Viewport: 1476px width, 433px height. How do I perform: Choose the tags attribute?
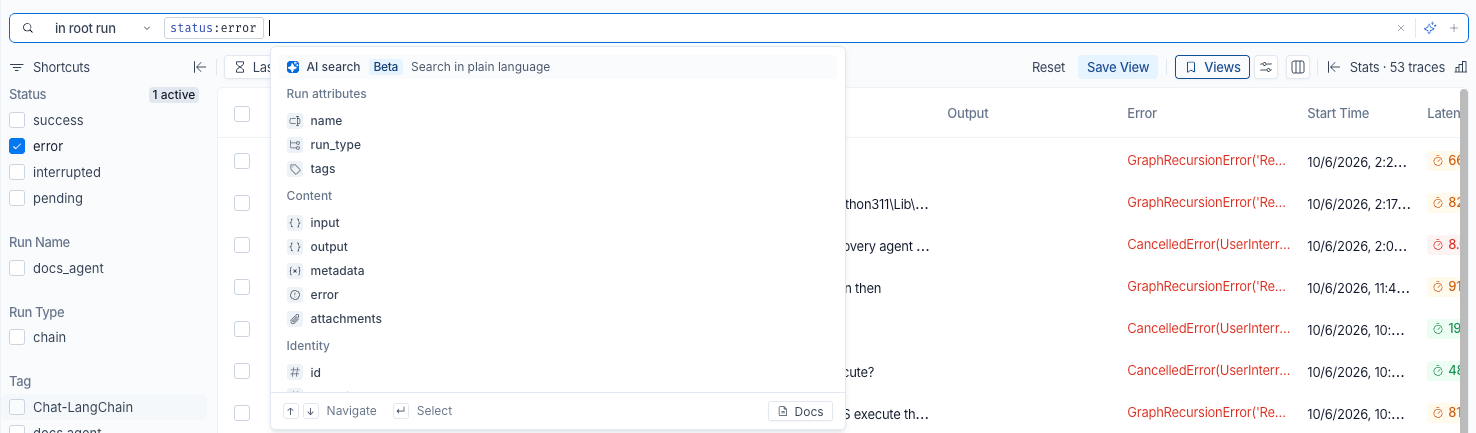(558, 169)
